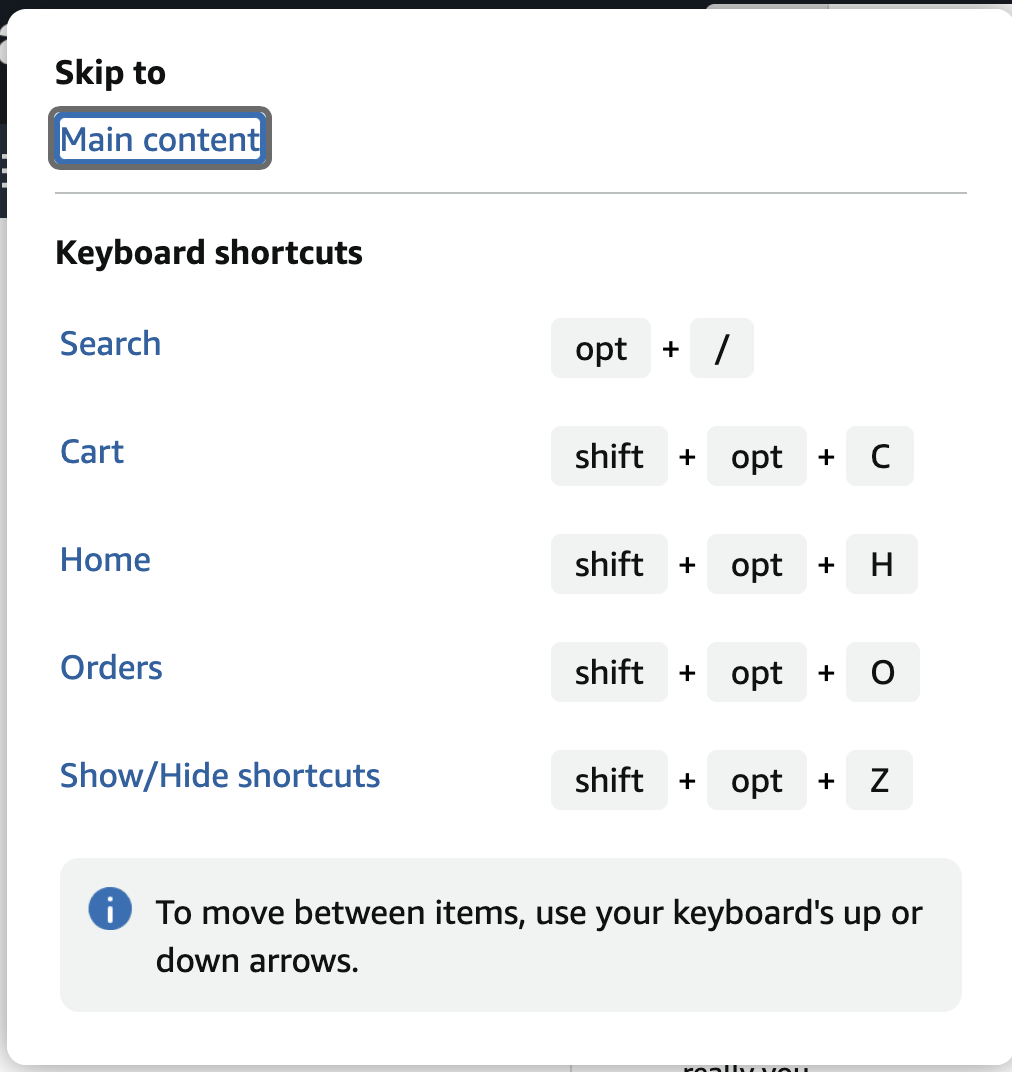Follow the Main content skip link
This screenshot has height=1072, width=1012.
coord(160,139)
